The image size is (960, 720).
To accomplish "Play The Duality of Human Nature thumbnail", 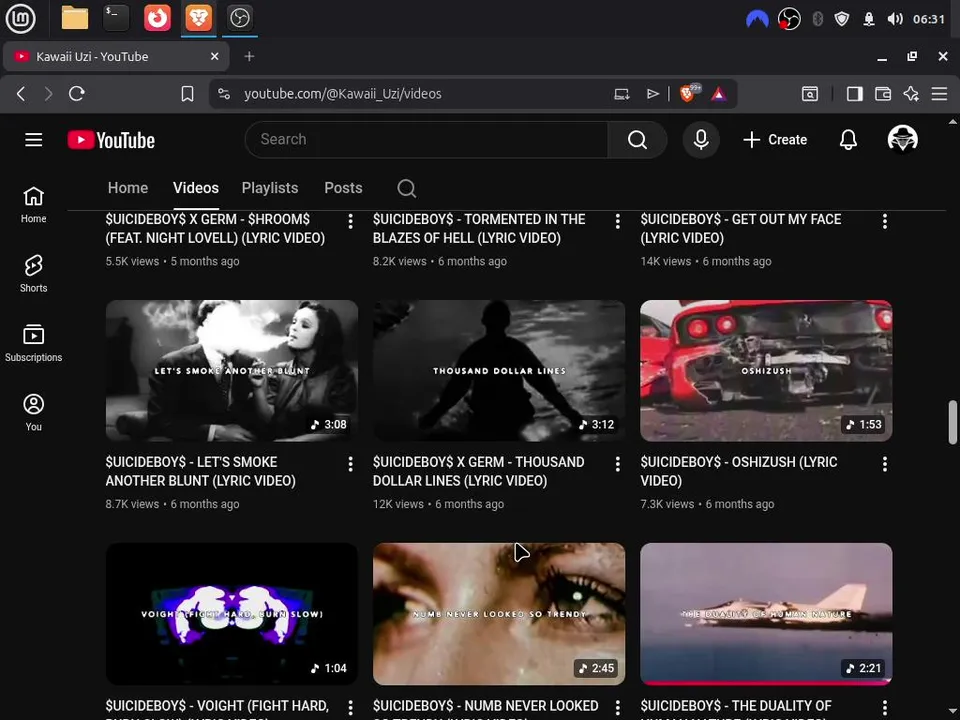I will pyautogui.click(x=766, y=613).
